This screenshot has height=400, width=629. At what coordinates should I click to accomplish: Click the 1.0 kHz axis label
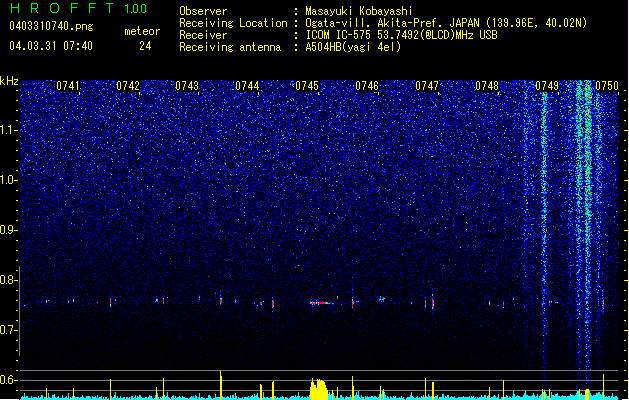[9, 180]
